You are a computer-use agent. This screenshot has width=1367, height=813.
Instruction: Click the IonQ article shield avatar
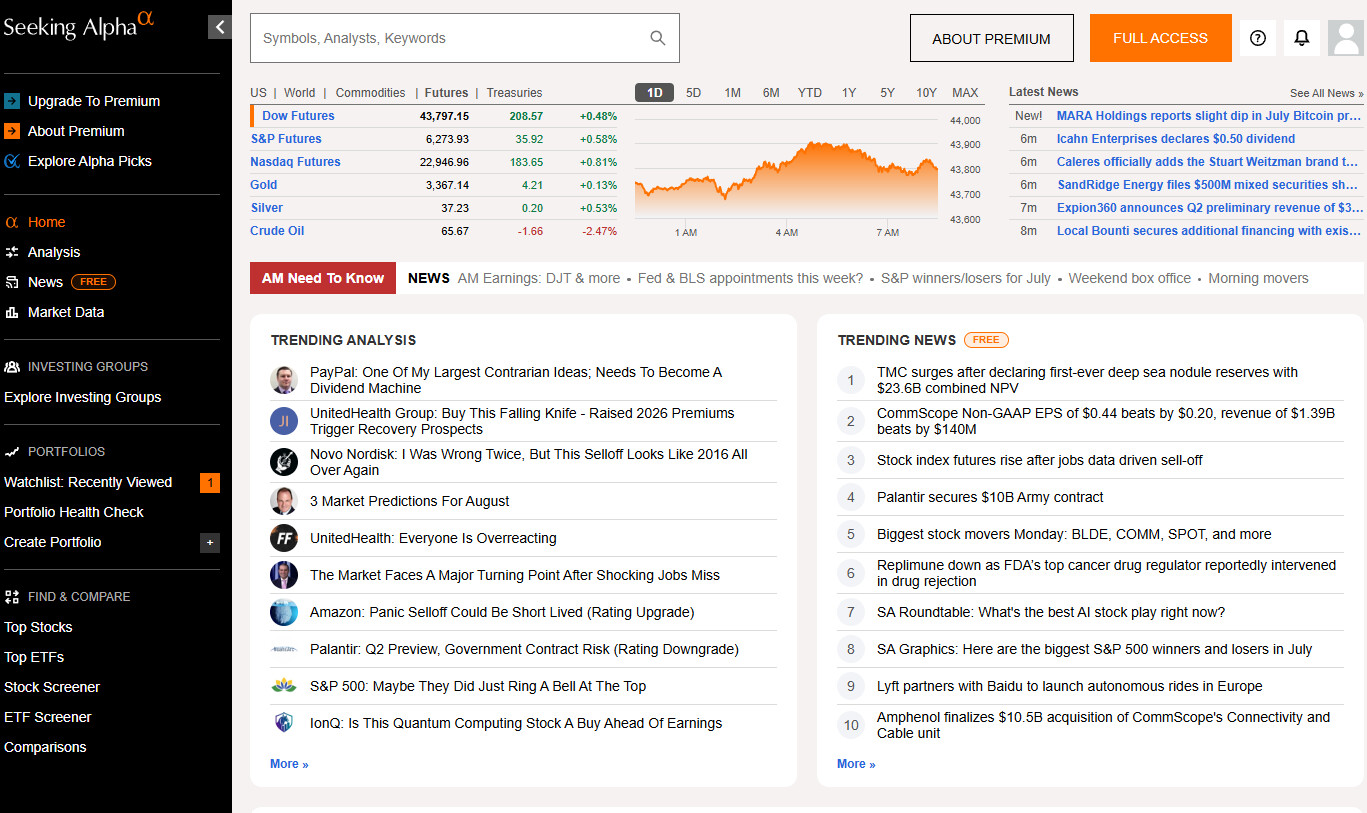284,723
